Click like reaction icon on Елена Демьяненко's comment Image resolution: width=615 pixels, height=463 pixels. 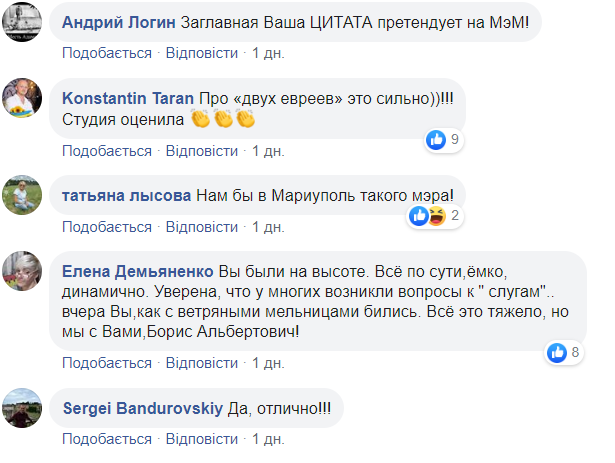click(x=558, y=352)
